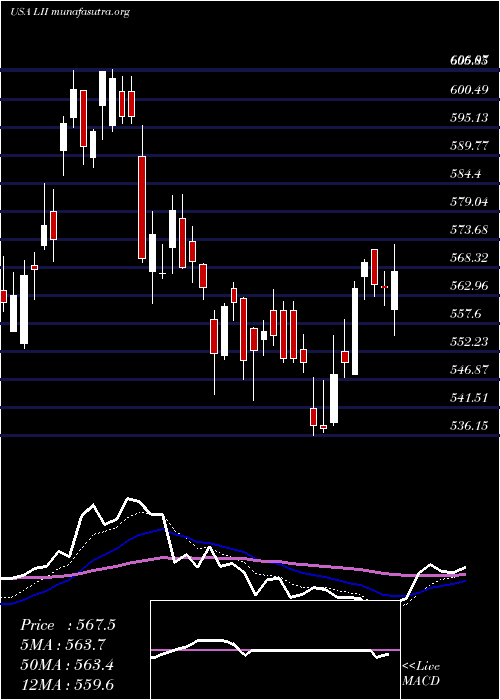Click the 584.4 price axis label
The width and height of the screenshot is (500, 700).
click(x=466, y=174)
